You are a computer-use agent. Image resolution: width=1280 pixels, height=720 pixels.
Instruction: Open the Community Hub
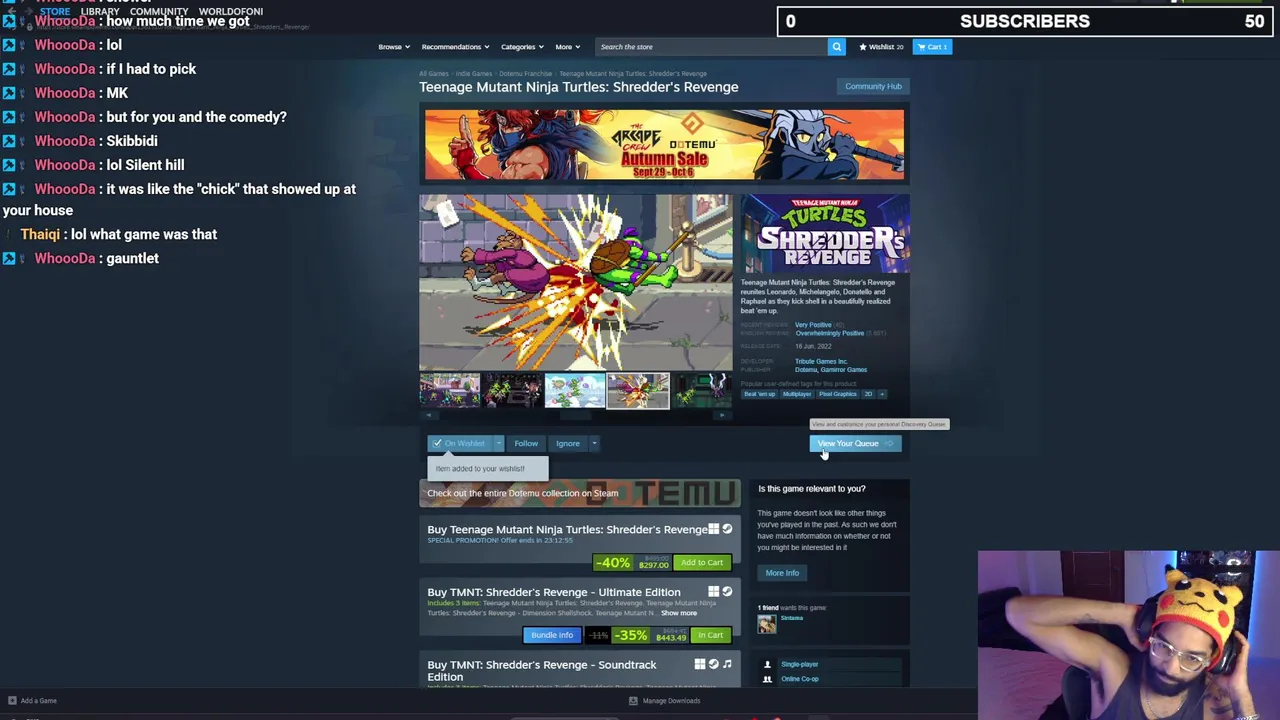(x=873, y=86)
